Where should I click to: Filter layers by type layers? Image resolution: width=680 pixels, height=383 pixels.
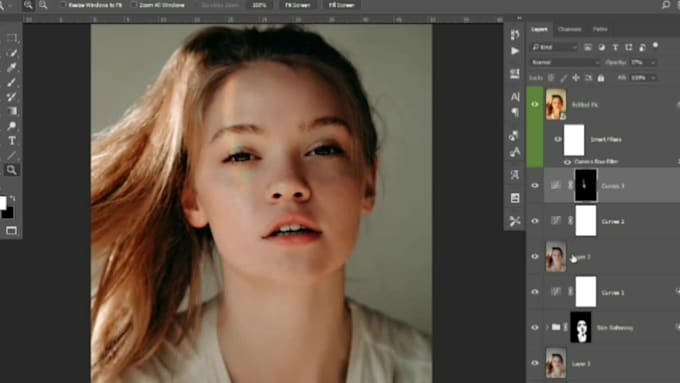pyautogui.click(x=615, y=47)
